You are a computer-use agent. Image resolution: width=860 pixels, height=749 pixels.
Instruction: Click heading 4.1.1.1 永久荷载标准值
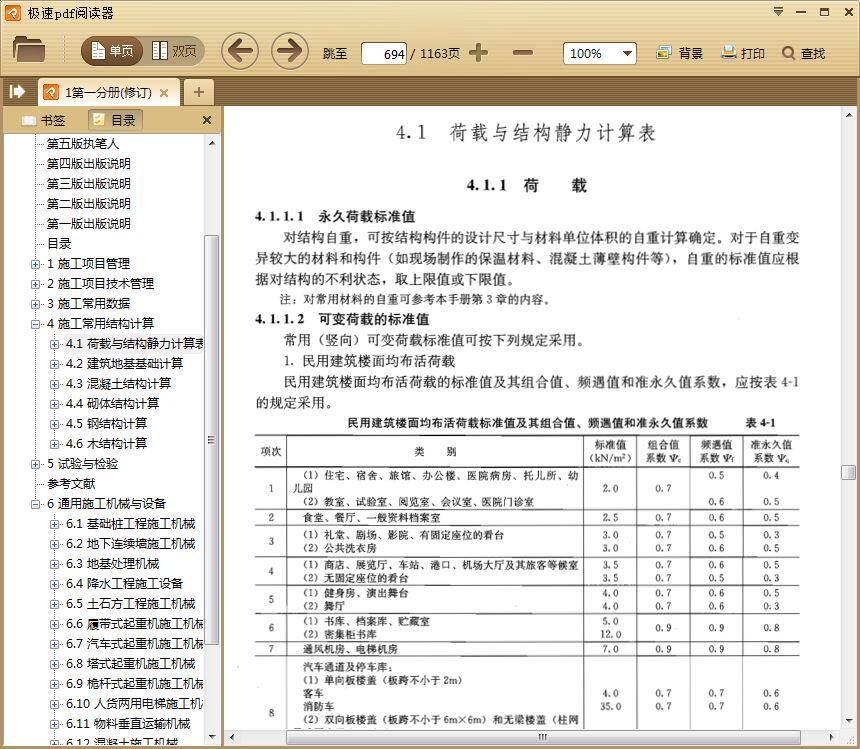coord(335,217)
